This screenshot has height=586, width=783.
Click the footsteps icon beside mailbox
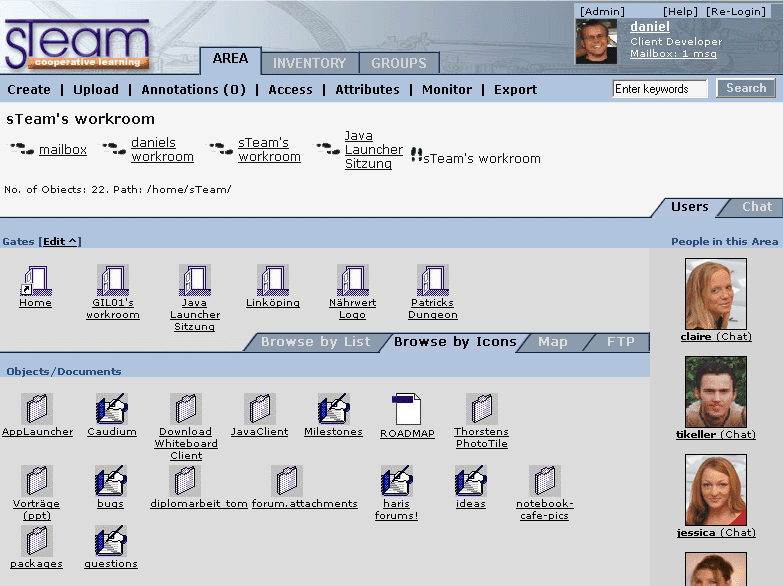coord(22,149)
